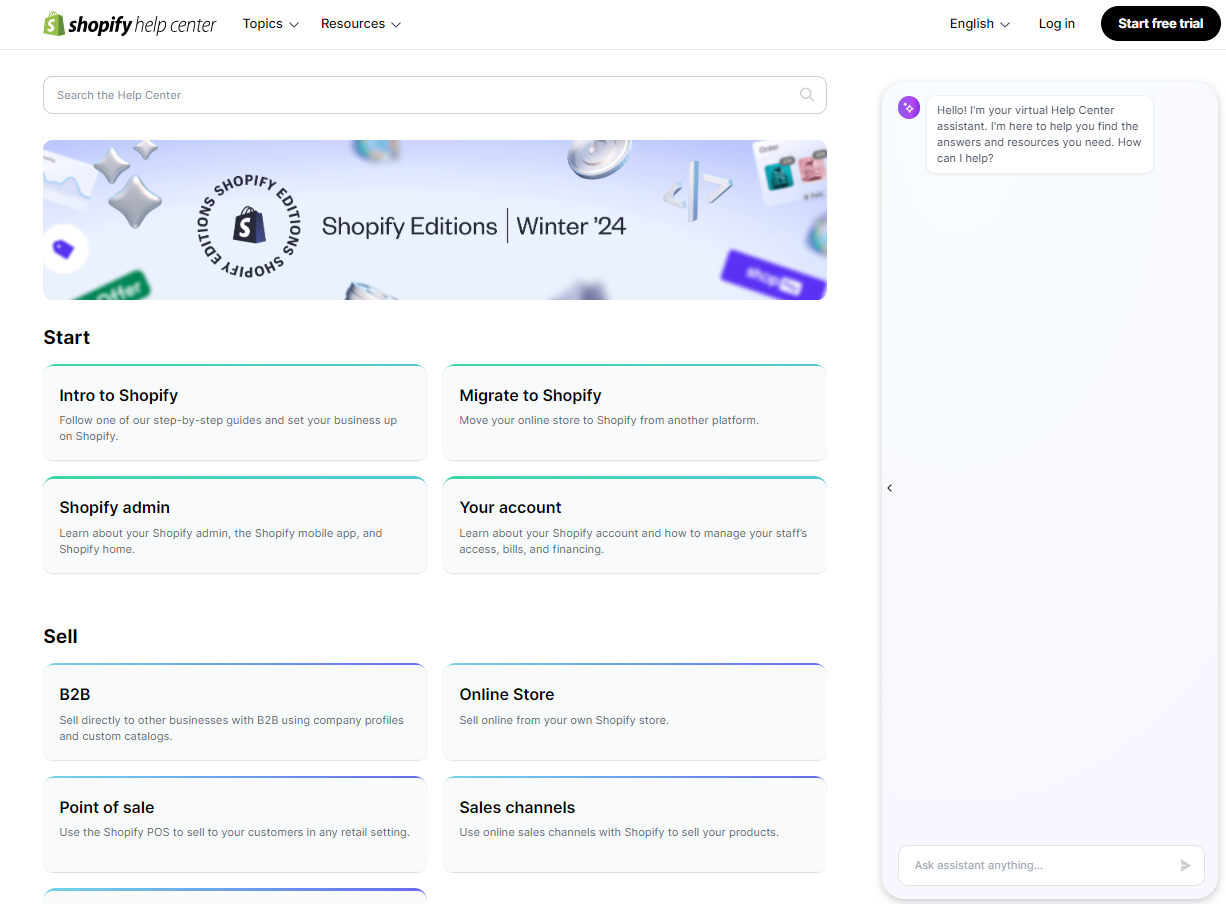The image size is (1226, 904).
Task: Open the Migrate to Shopify topic
Action: (634, 412)
